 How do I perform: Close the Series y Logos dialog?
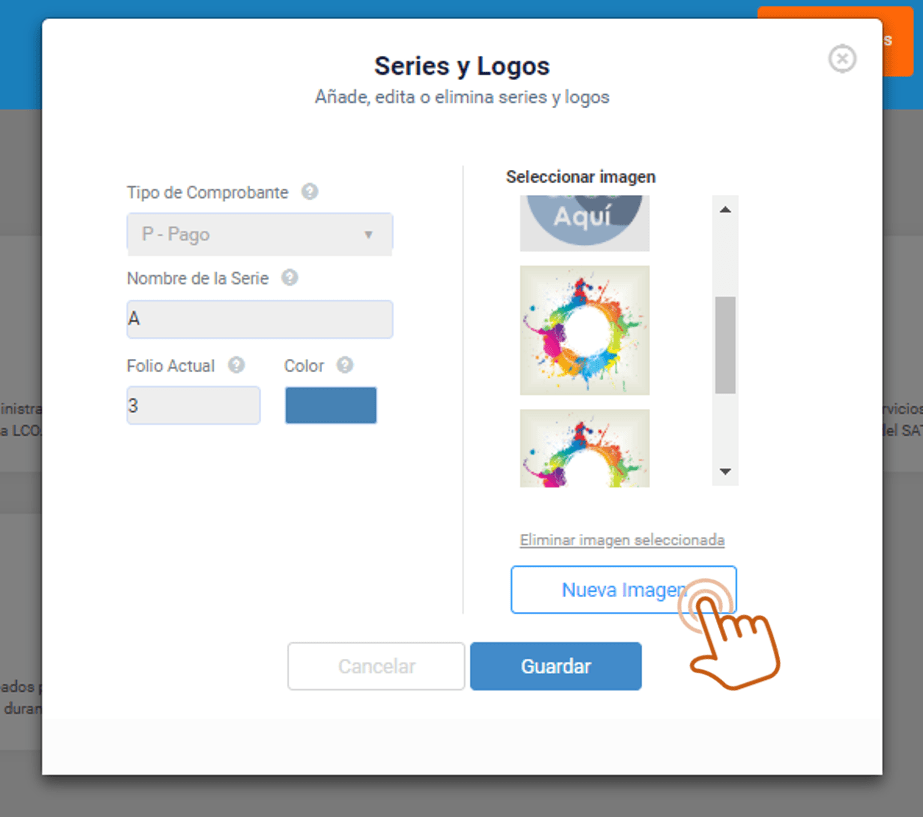coord(842,58)
